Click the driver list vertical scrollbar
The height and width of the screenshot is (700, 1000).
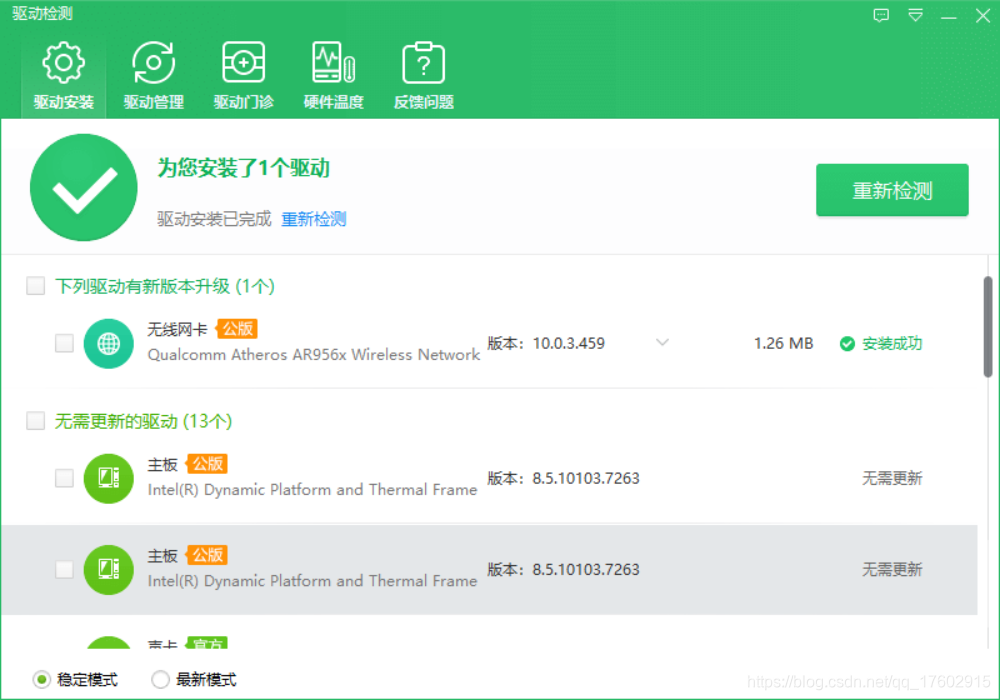point(987,326)
